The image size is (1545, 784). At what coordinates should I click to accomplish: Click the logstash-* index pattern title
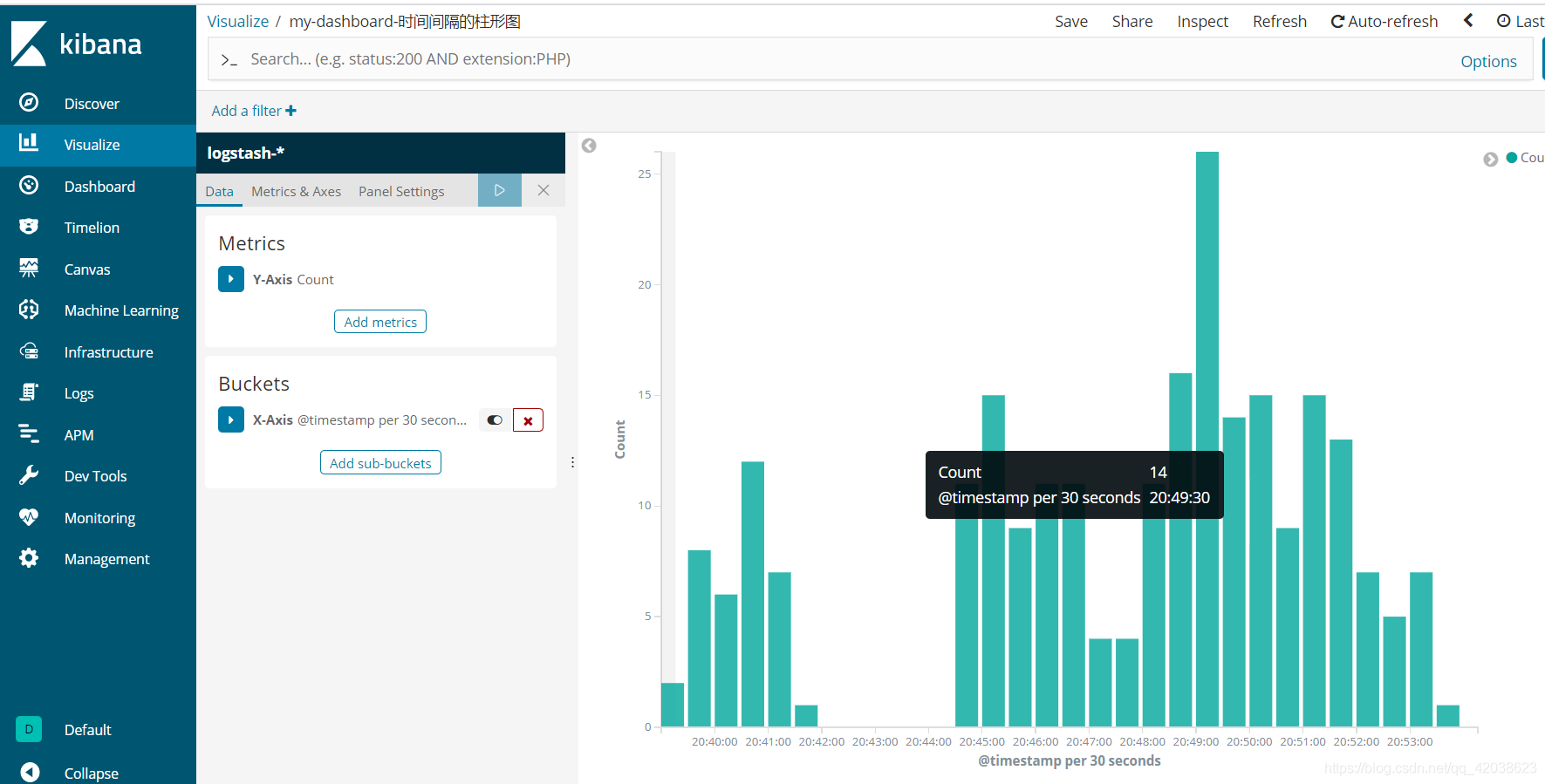click(x=246, y=153)
